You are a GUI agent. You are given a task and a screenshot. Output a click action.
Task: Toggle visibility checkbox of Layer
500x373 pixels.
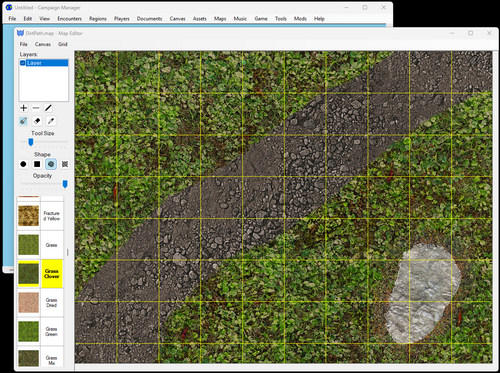23,63
